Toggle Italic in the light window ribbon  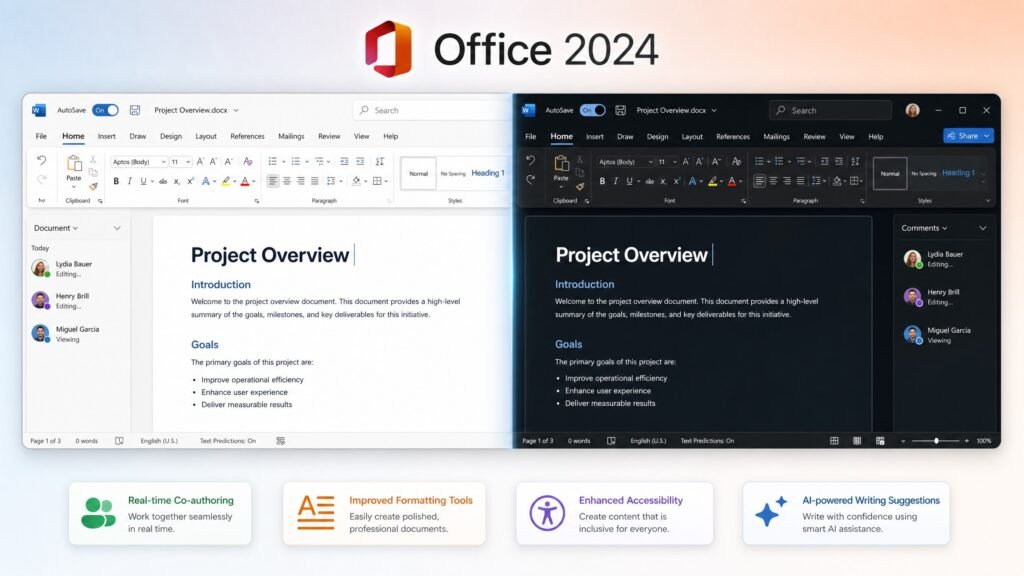129,181
